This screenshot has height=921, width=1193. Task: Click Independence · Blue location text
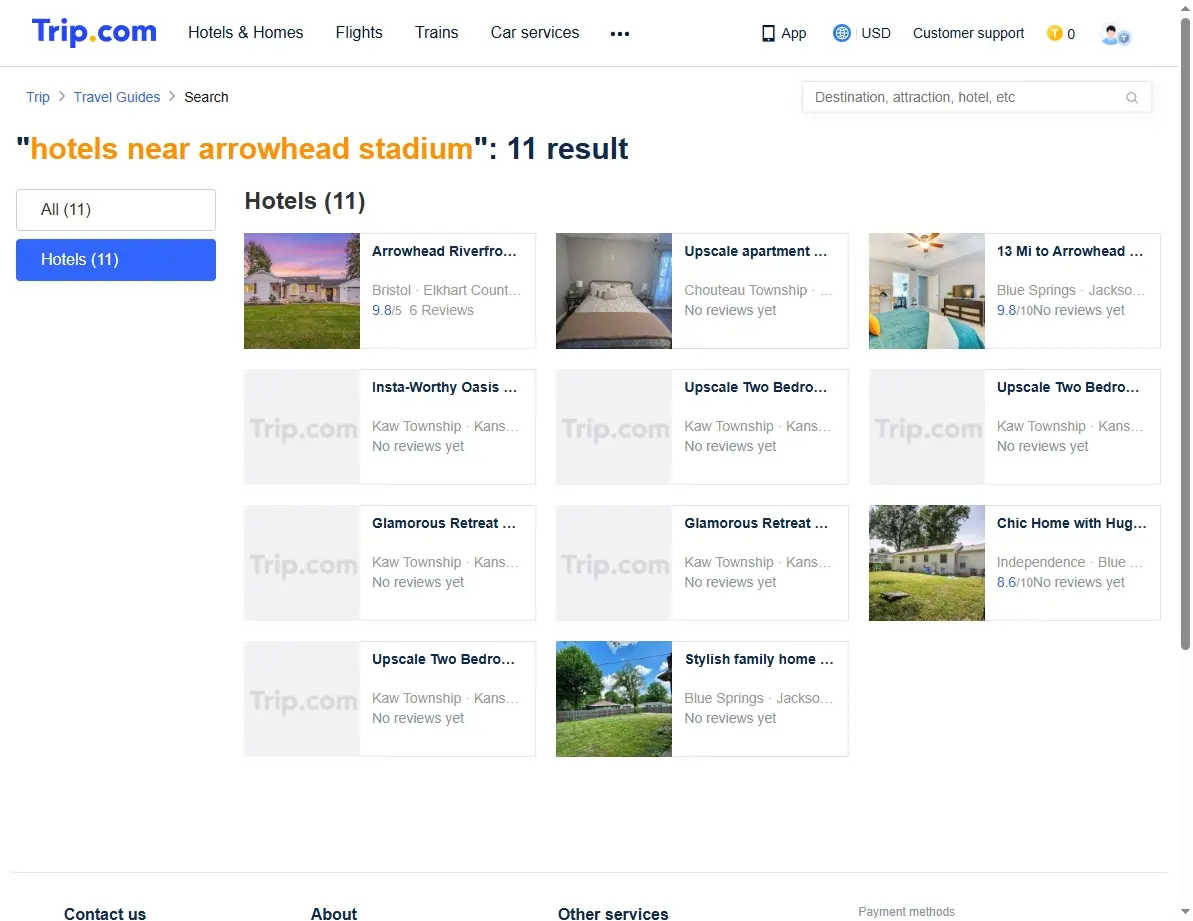pyautogui.click(x=1069, y=563)
